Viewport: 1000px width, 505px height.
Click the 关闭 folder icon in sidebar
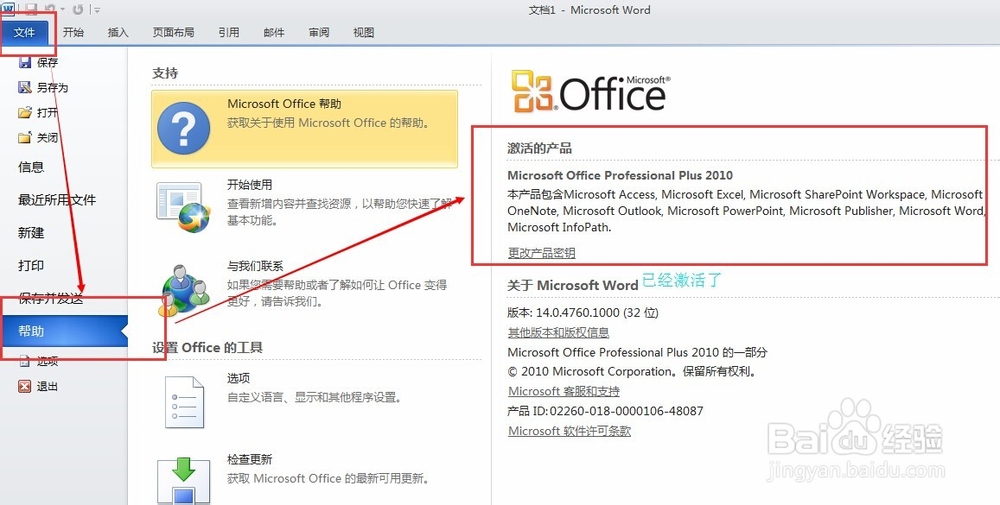pos(25,138)
